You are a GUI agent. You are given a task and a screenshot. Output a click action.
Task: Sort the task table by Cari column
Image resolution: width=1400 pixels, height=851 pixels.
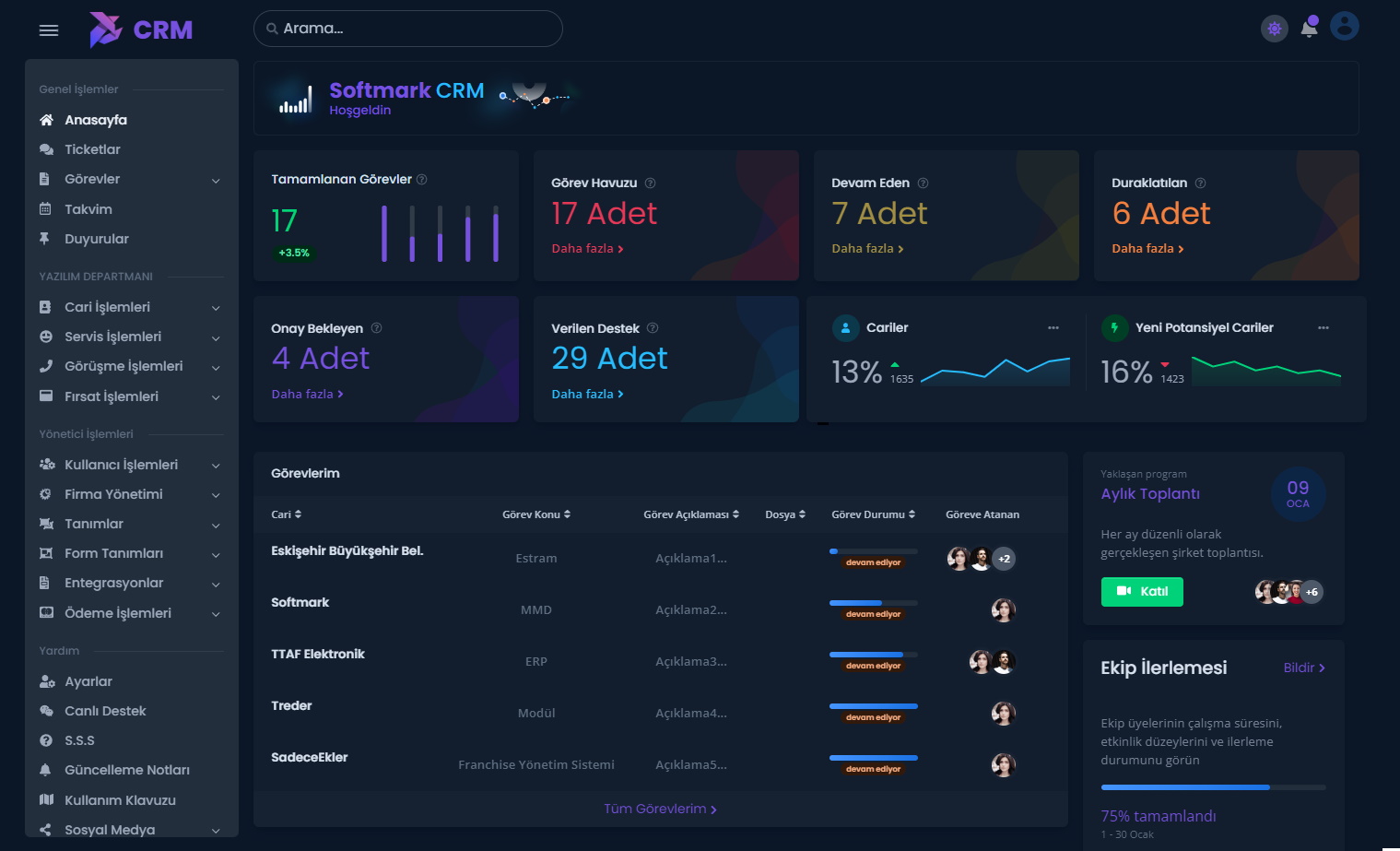coord(286,514)
